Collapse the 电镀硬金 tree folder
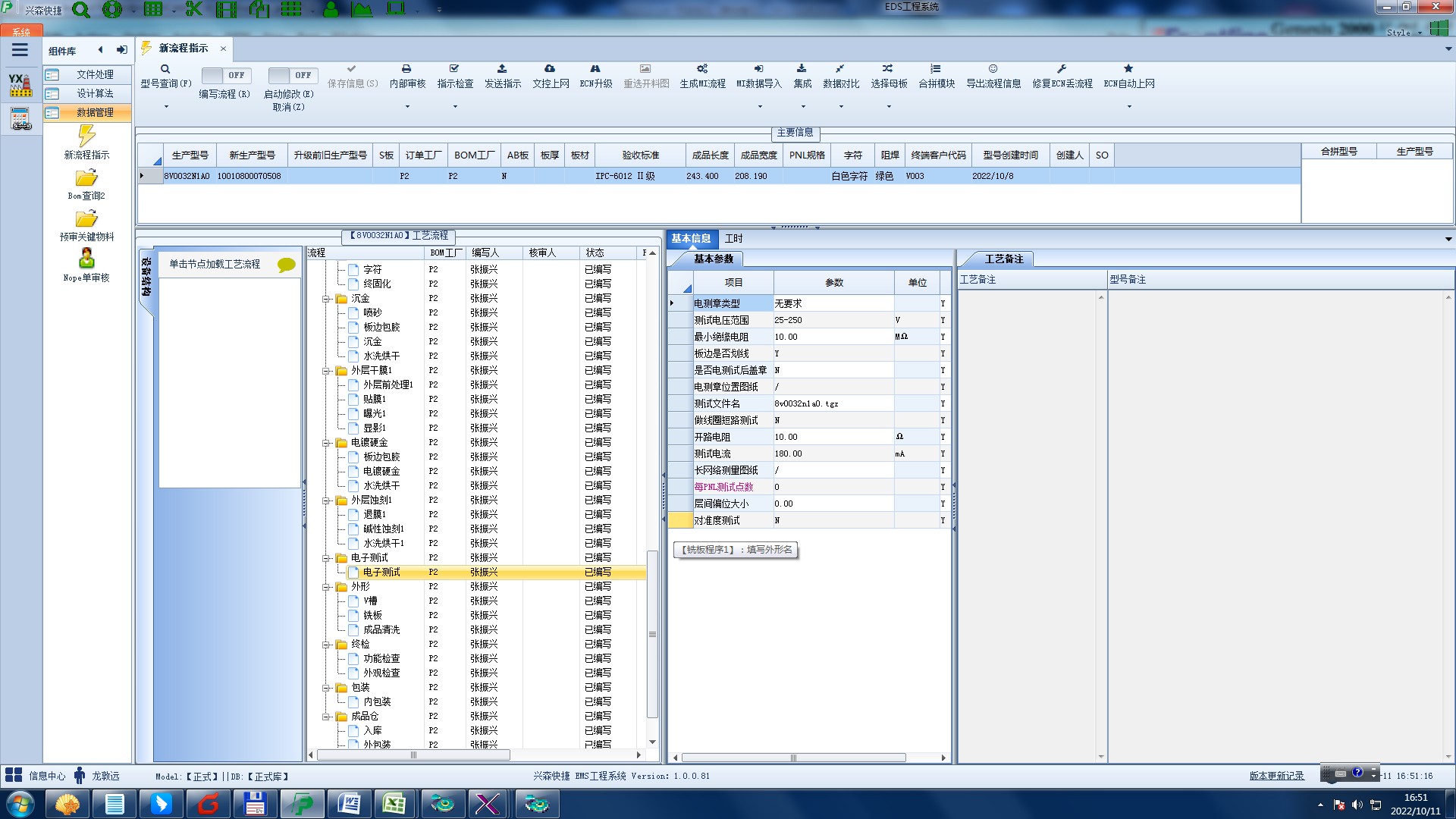Screen dimensions: 1456x819 click(x=326, y=443)
